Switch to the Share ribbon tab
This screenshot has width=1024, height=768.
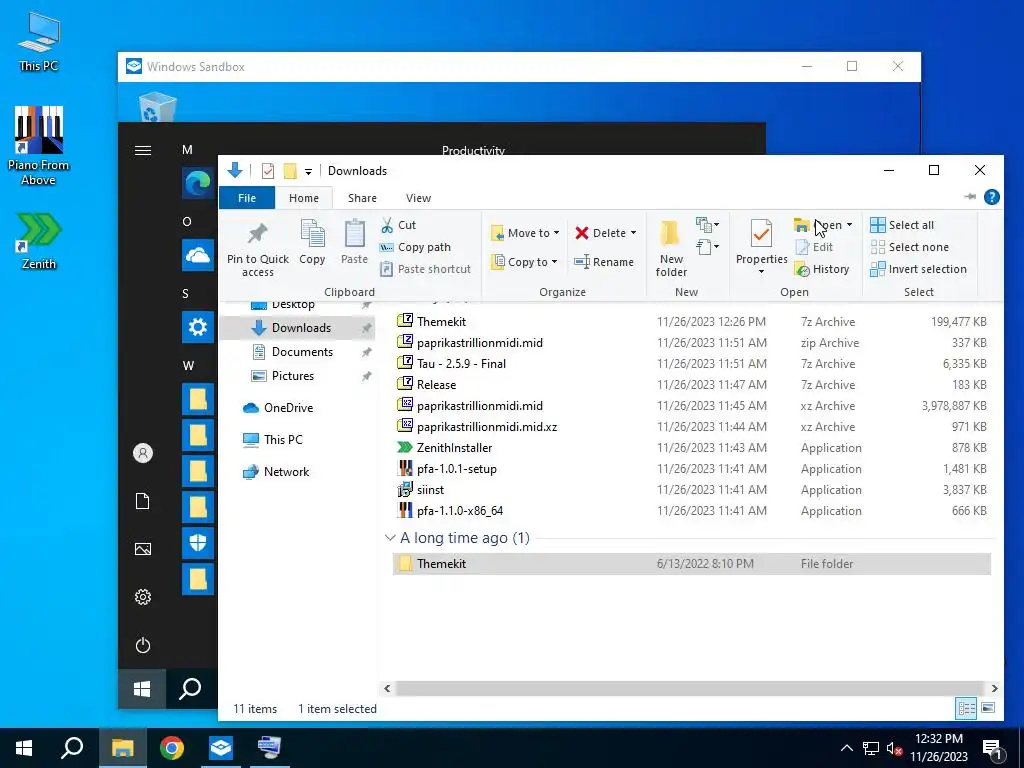[362, 198]
